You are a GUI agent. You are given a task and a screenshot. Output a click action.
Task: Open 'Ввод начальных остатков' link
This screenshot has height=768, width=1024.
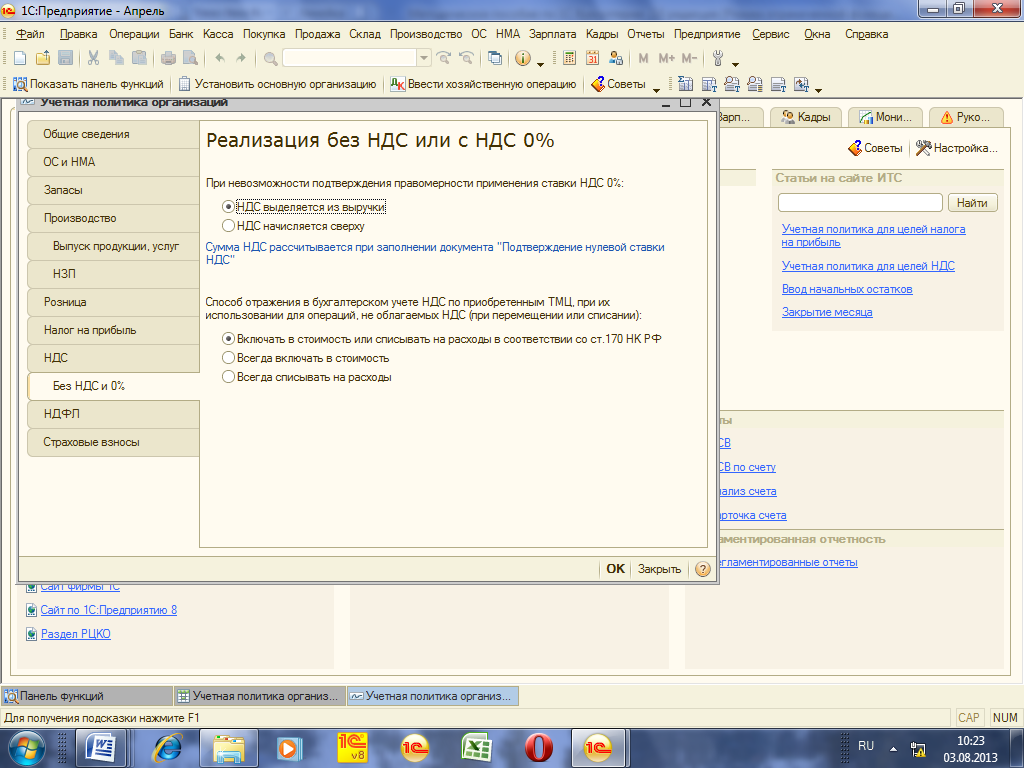coord(847,289)
